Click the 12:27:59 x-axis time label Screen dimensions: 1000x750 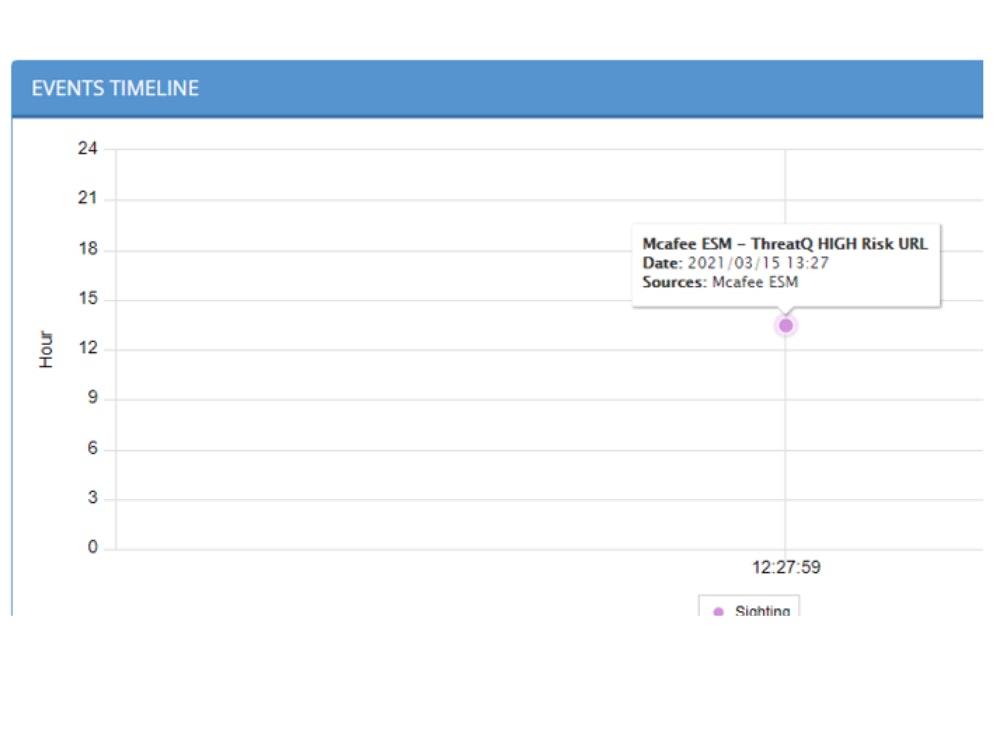pyautogui.click(x=786, y=567)
